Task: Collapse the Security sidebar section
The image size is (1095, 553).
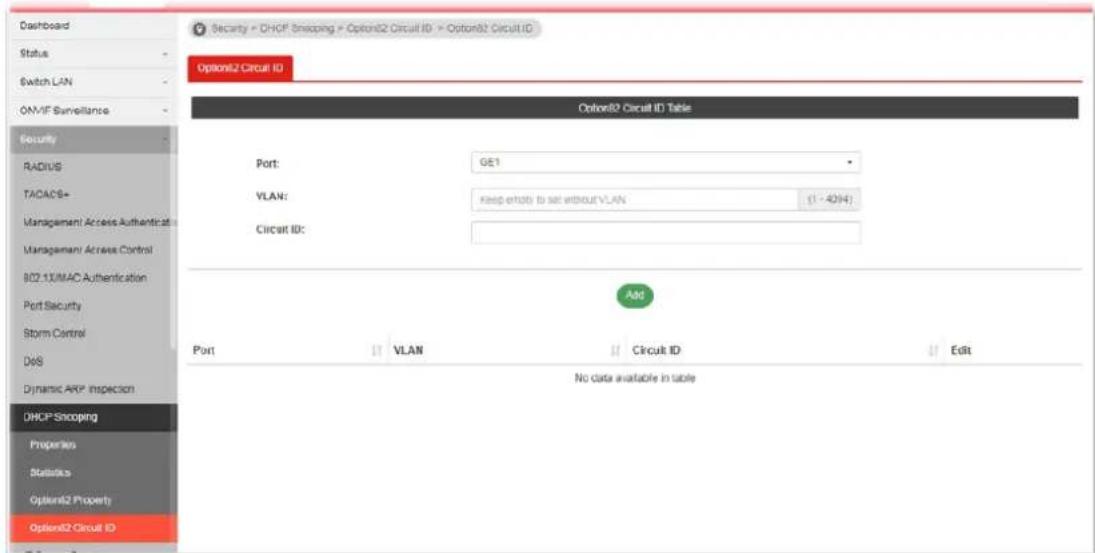Action: point(94,140)
